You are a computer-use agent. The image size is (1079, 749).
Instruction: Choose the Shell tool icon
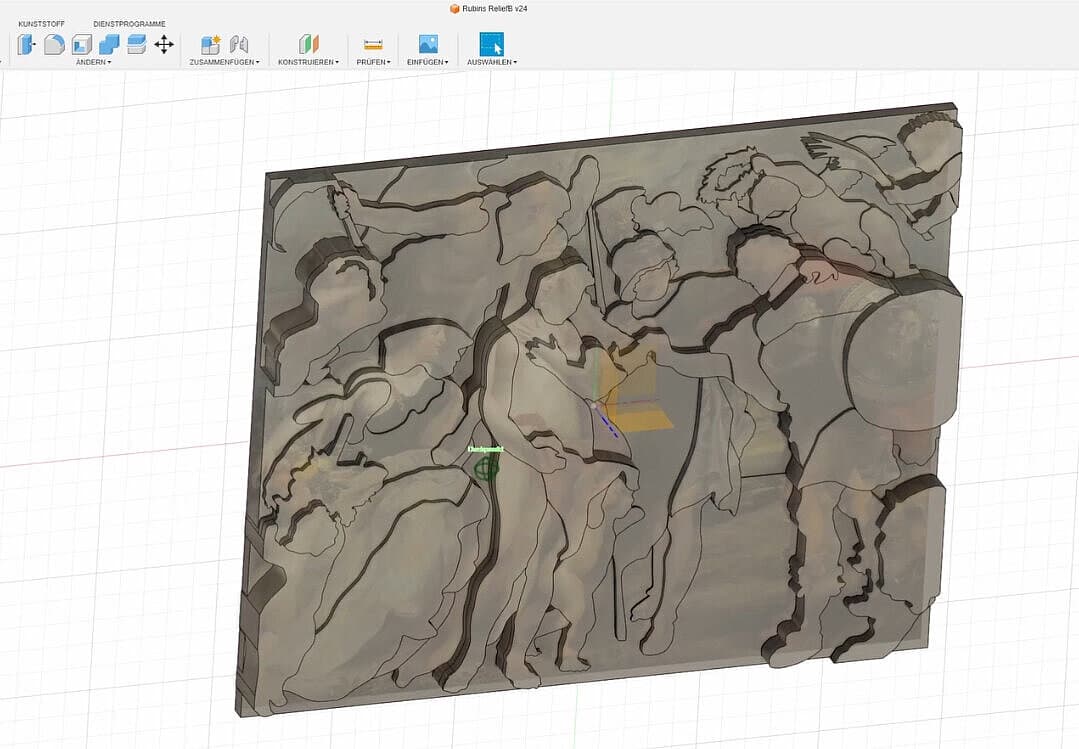[x=82, y=44]
